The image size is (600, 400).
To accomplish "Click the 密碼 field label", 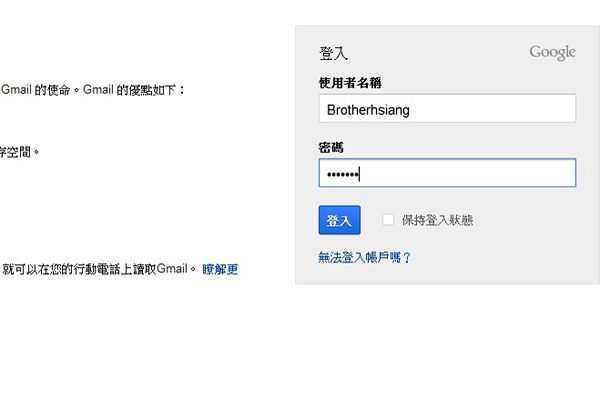I will [x=331, y=148].
